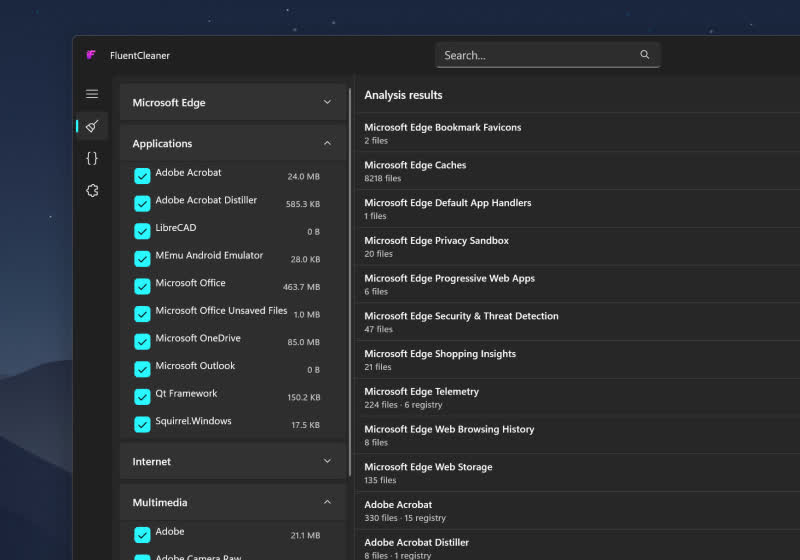Toggle the Microsoft Outlook checkbox
Image resolution: width=800 pixels, height=560 pixels.
(x=142, y=369)
